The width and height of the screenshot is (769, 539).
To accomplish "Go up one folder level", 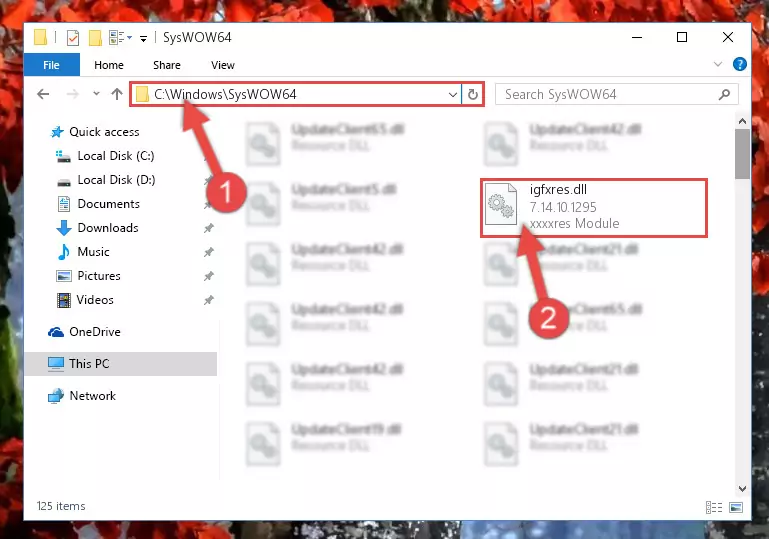I will (x=117, y=94).
